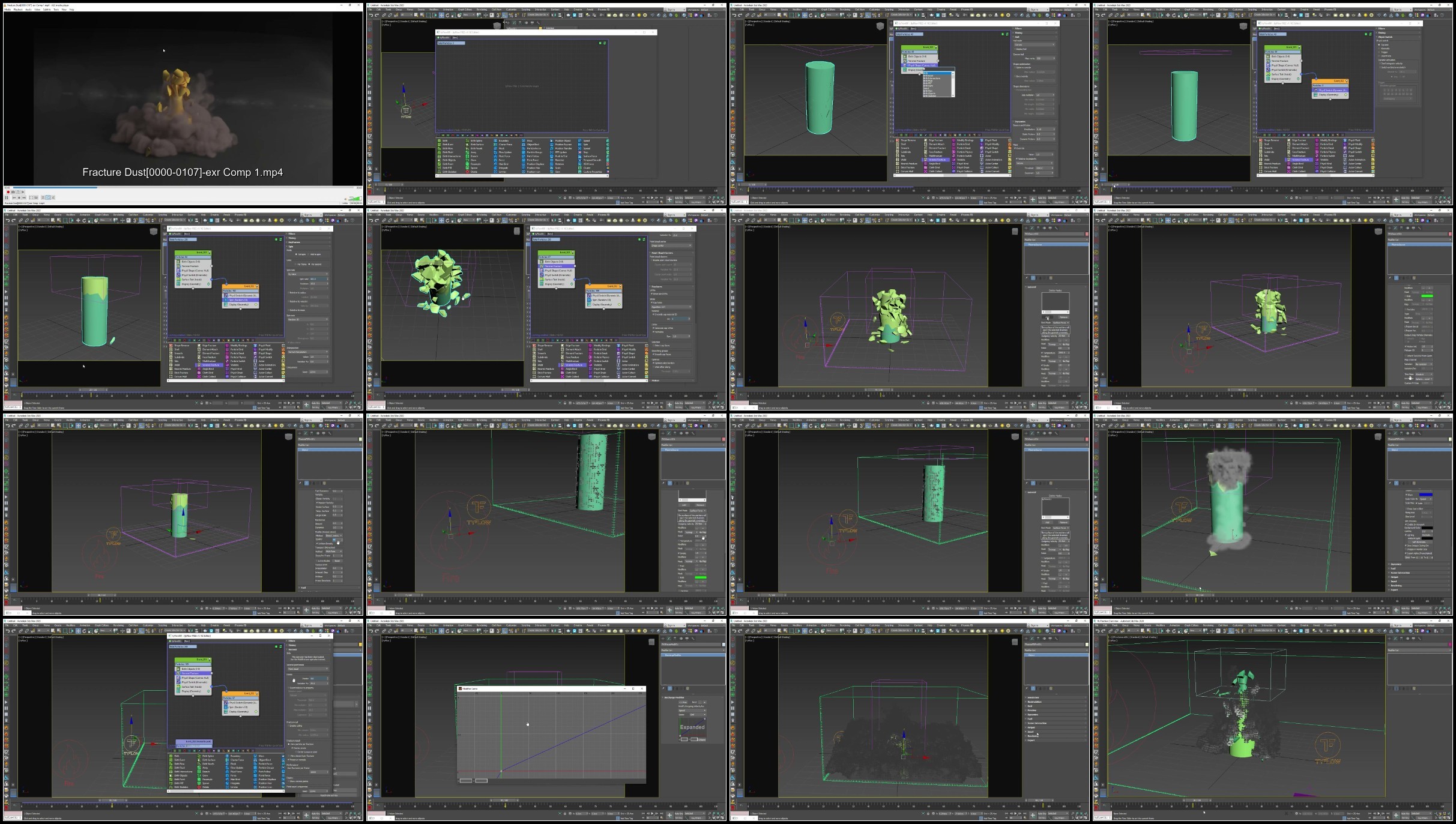
Task: Click the ViewCube in the Modifier Curve frame
Action: tap(651, 642)
